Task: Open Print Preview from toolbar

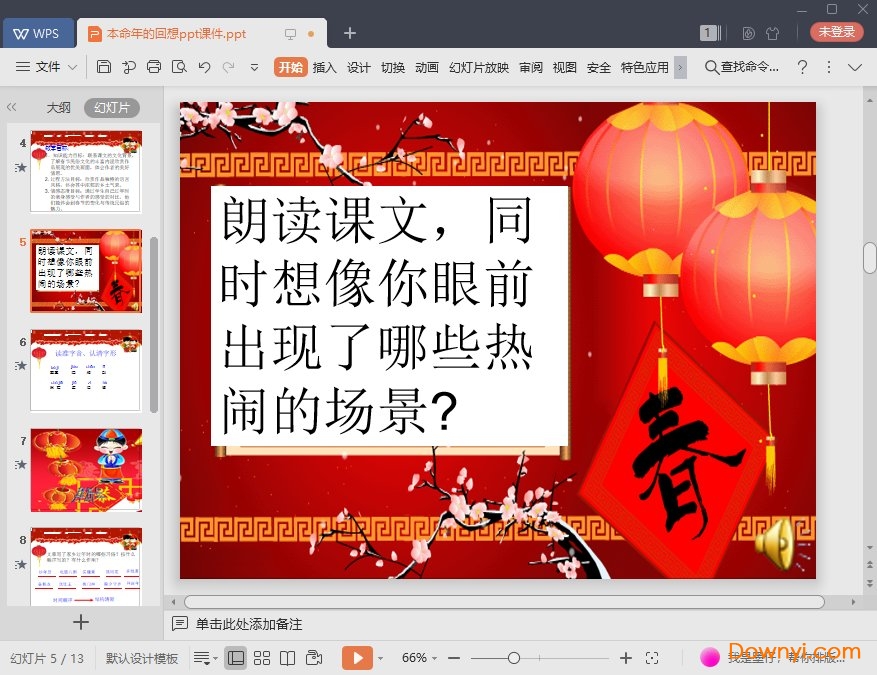Action: 179,67
